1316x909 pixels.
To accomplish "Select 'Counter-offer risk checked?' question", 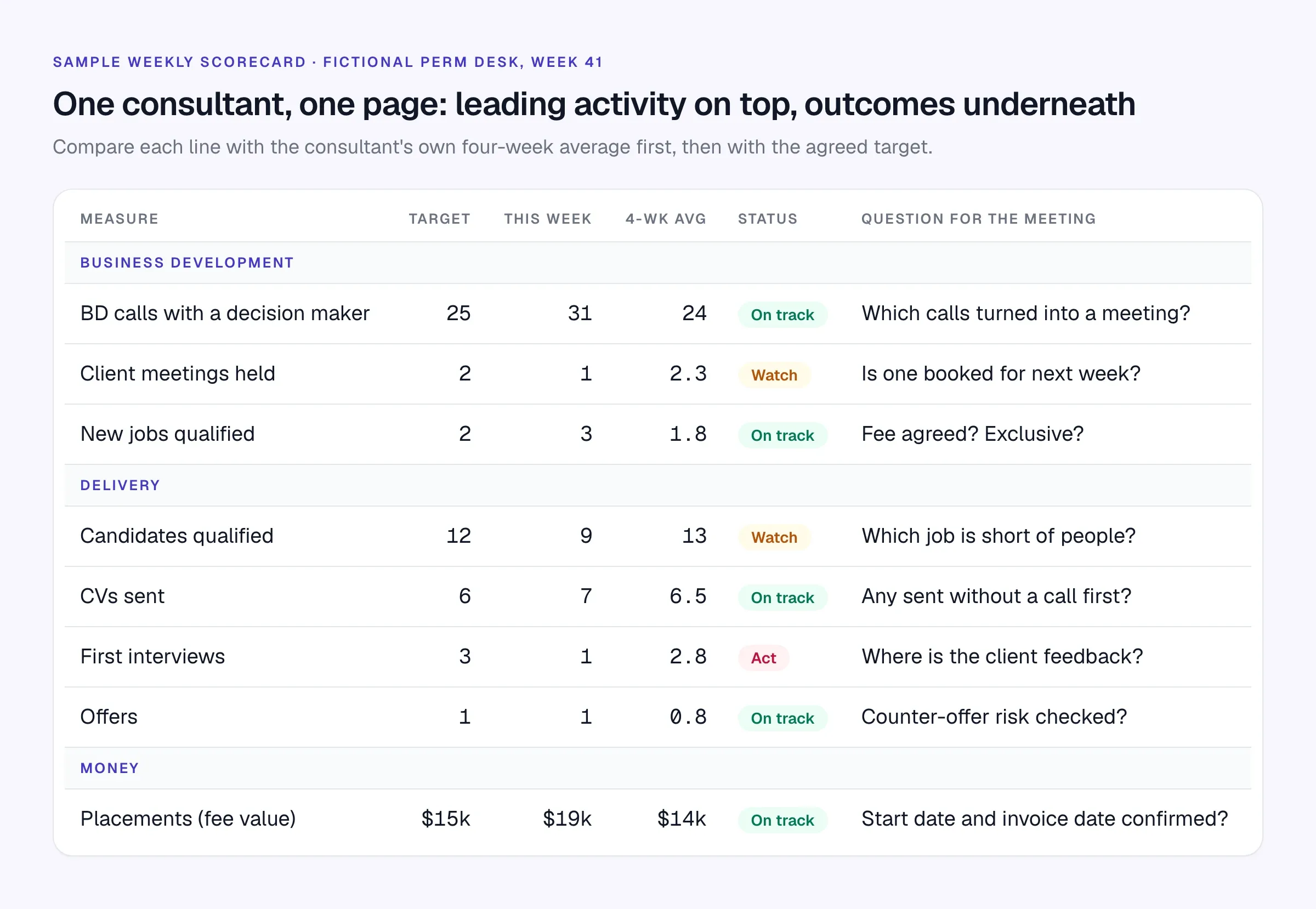I will tap(994, 717).
